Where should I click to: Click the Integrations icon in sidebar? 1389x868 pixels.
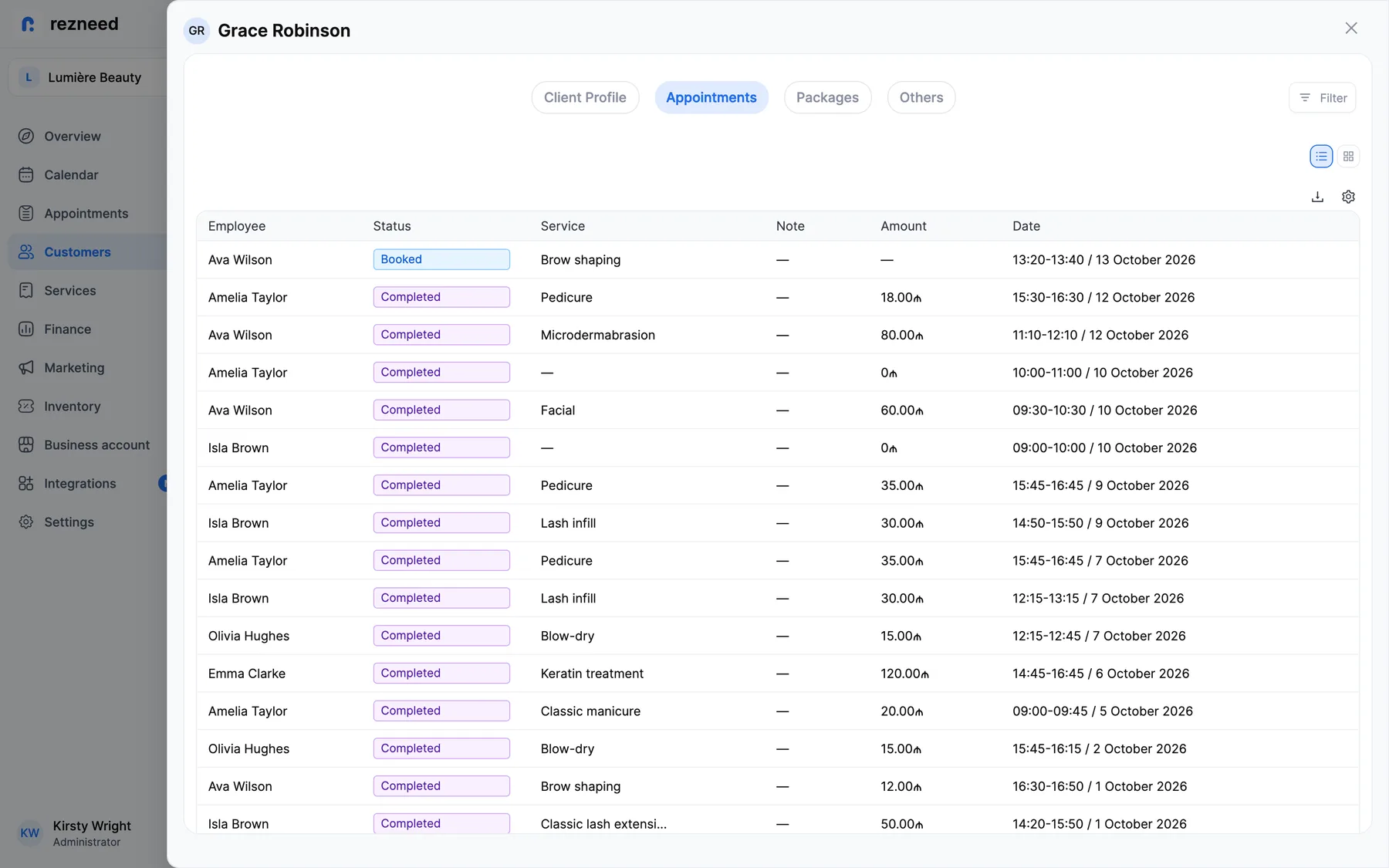[x=26, y=484]
